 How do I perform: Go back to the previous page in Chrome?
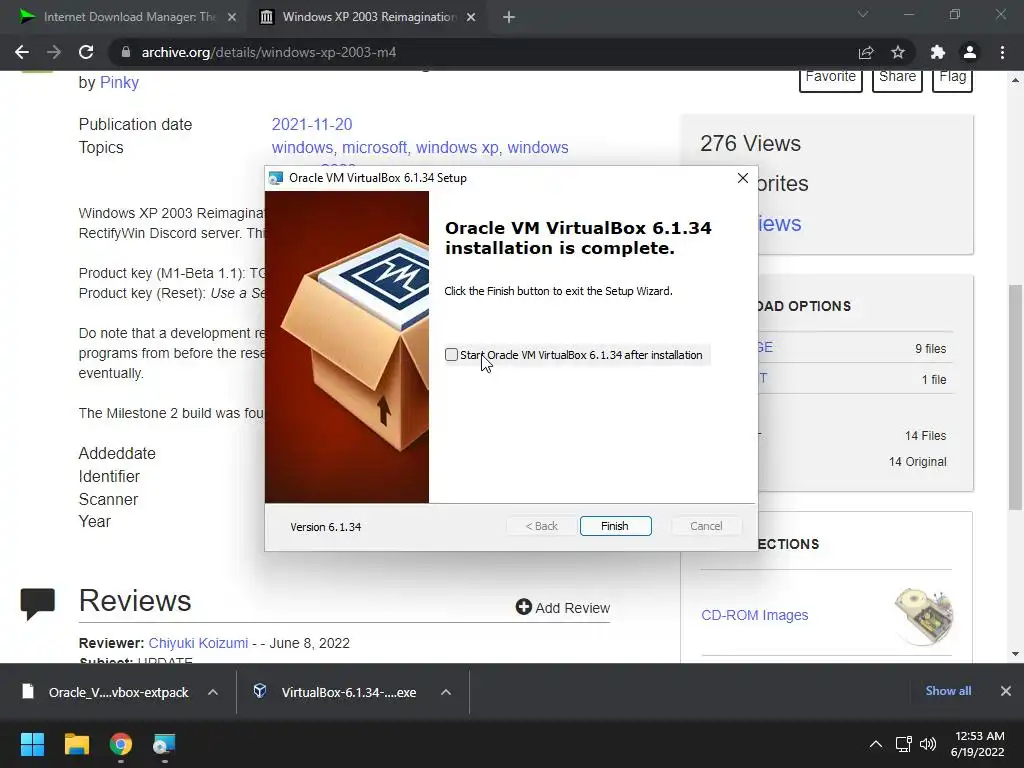pos(22,52)
